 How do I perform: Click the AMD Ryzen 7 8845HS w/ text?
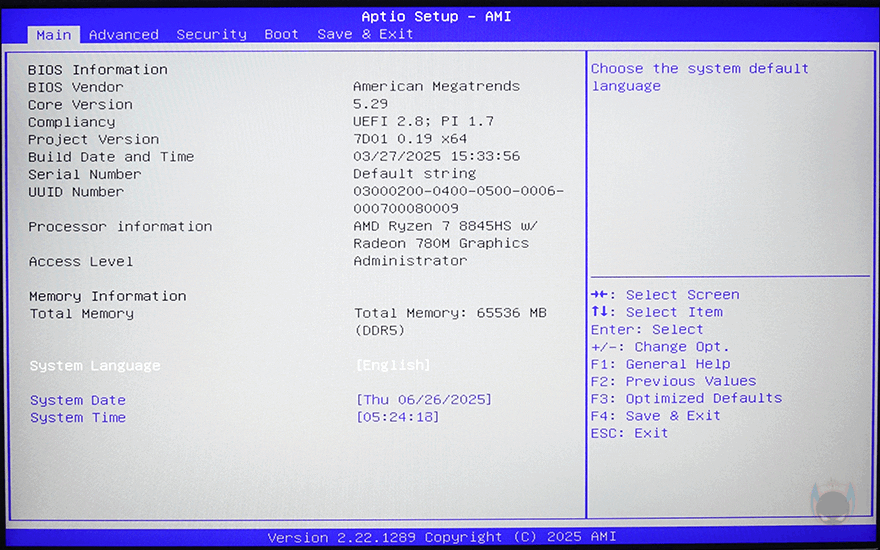[x=446, y=226]
